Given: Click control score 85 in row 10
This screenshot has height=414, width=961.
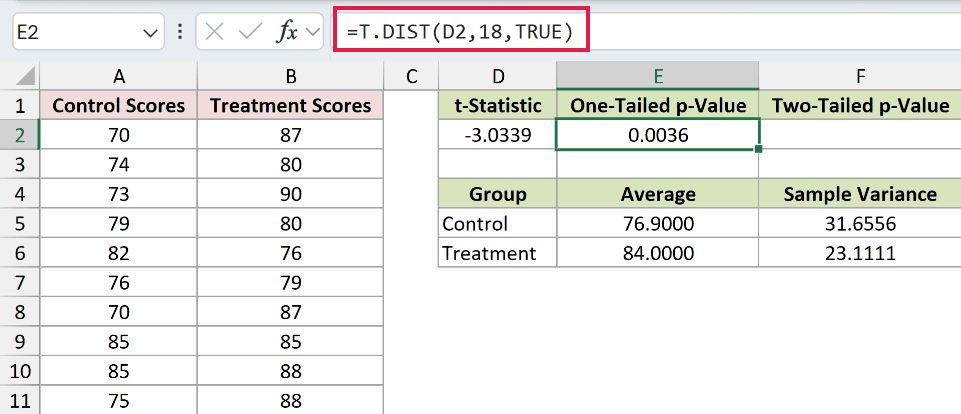Looking at the screenshot, I should coord(119,371).
